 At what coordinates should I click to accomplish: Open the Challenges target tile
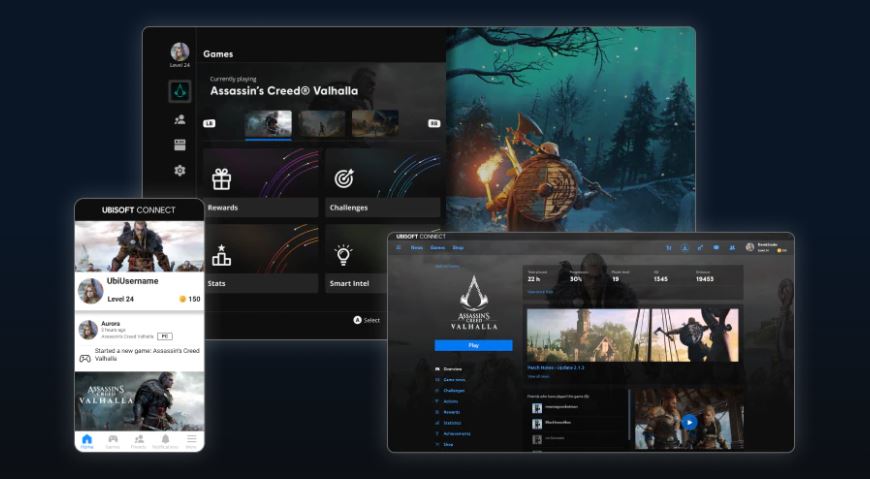pyautogui.click(x=383, y=183)
